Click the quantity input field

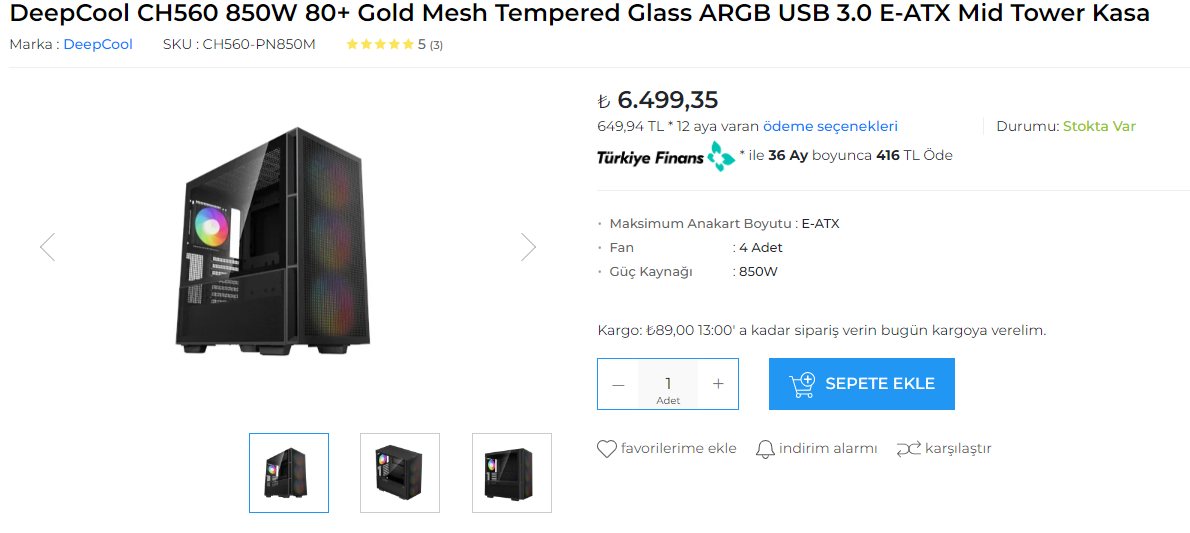668,383
